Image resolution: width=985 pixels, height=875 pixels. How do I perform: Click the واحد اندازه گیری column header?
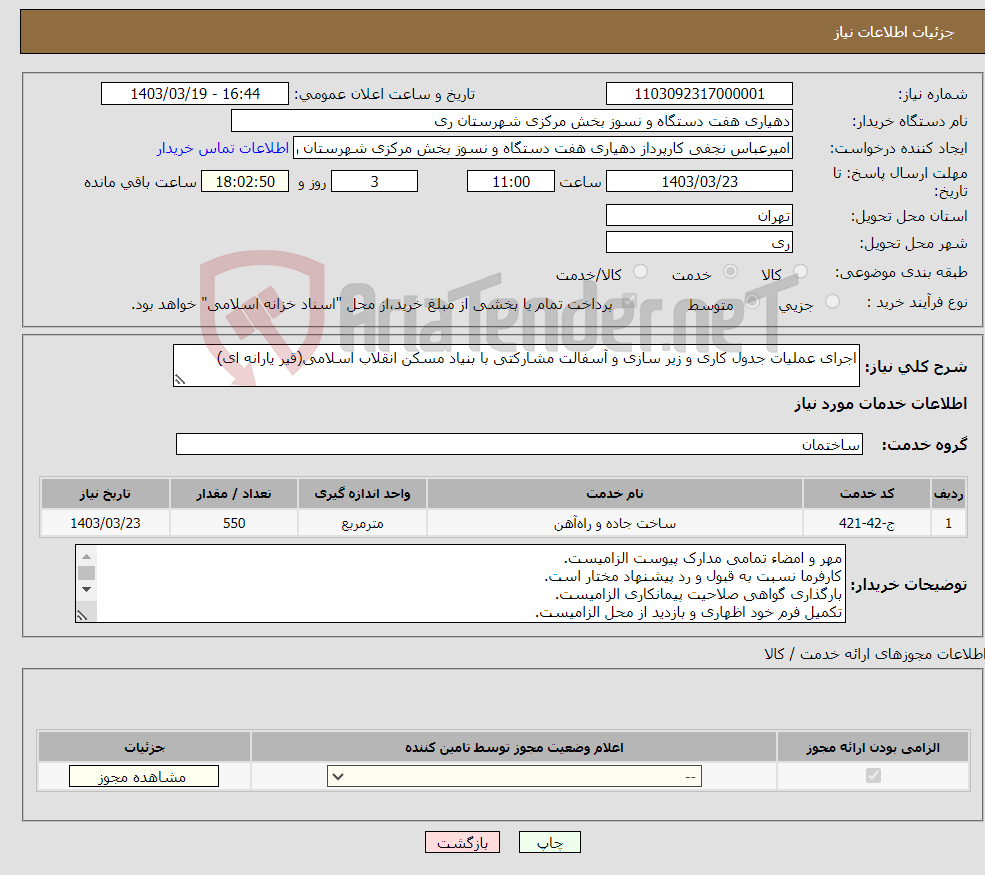(x=362, y=494)
